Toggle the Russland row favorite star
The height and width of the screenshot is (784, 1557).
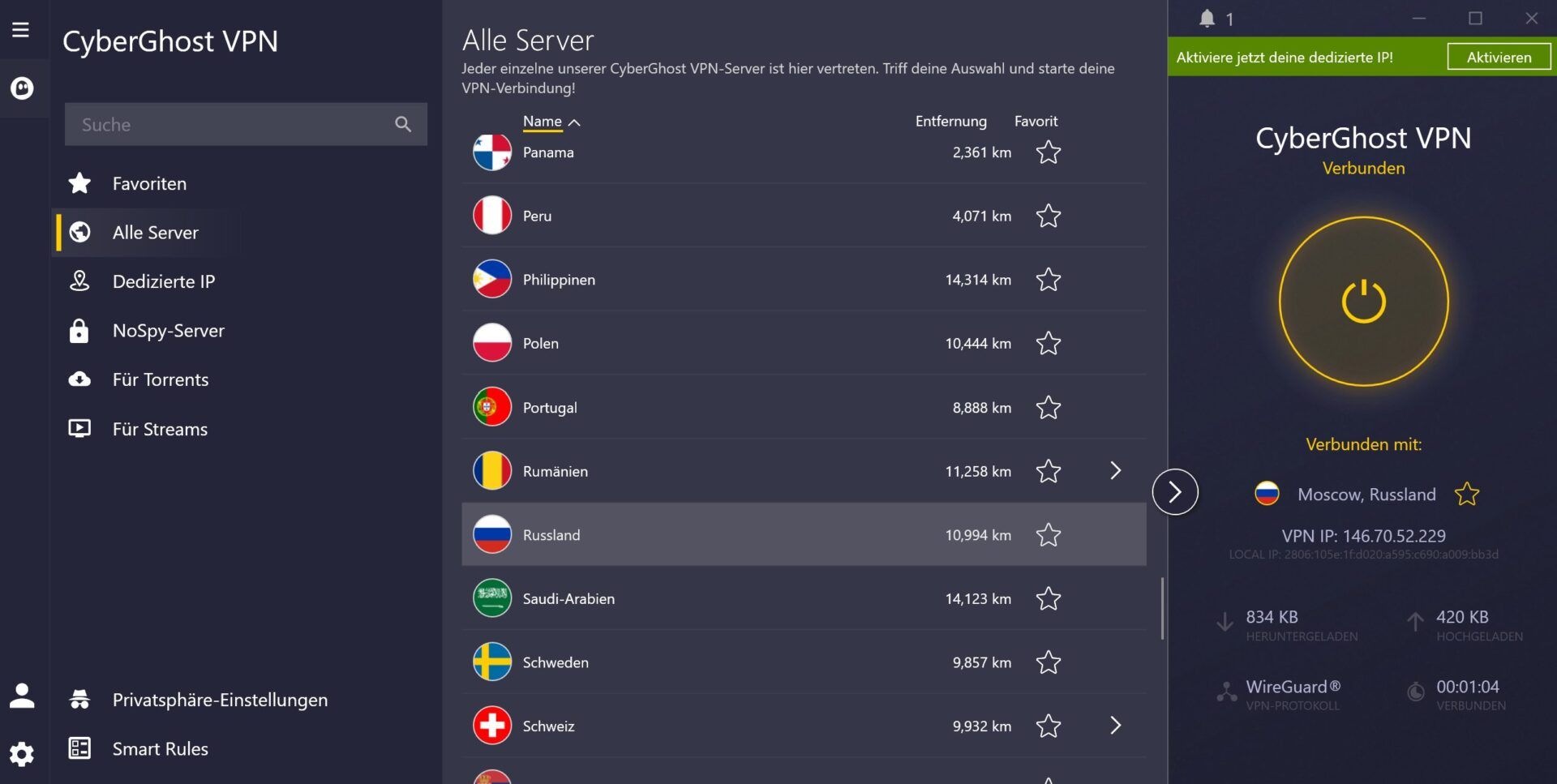1049,534
